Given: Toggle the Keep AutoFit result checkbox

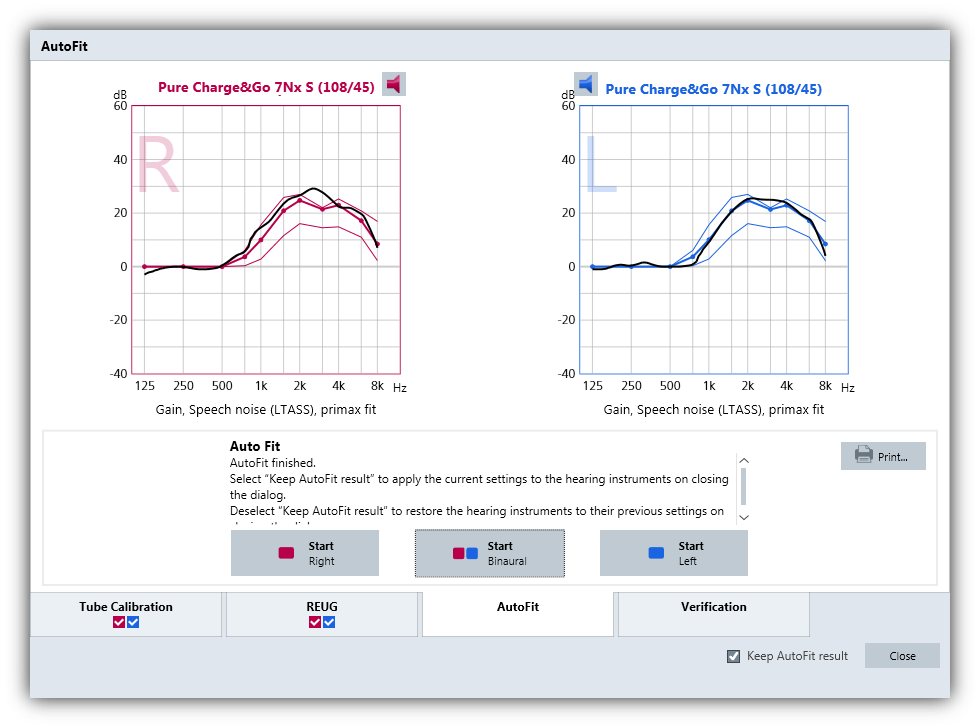Looking at the screenshot, I should click(734, 656).
